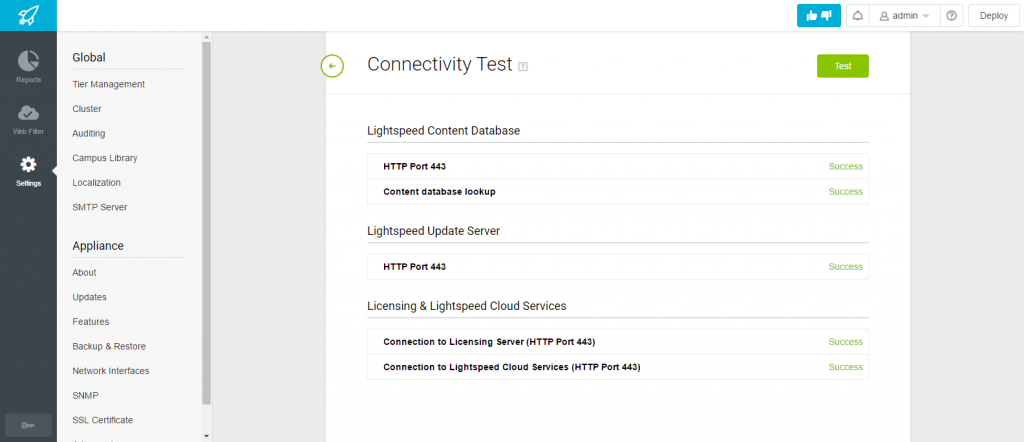The height and width of the screenshot is (442, 1024).
Task: Click Licensing & Lightspeed Cloud Services heading
Action: click(466, 306)
